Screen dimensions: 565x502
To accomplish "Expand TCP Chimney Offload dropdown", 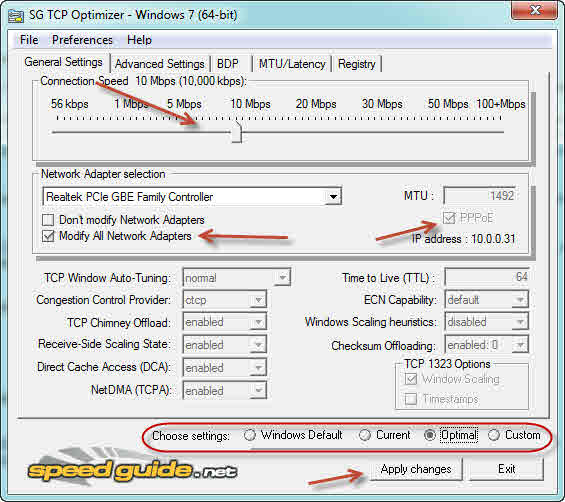I will 258,322.
